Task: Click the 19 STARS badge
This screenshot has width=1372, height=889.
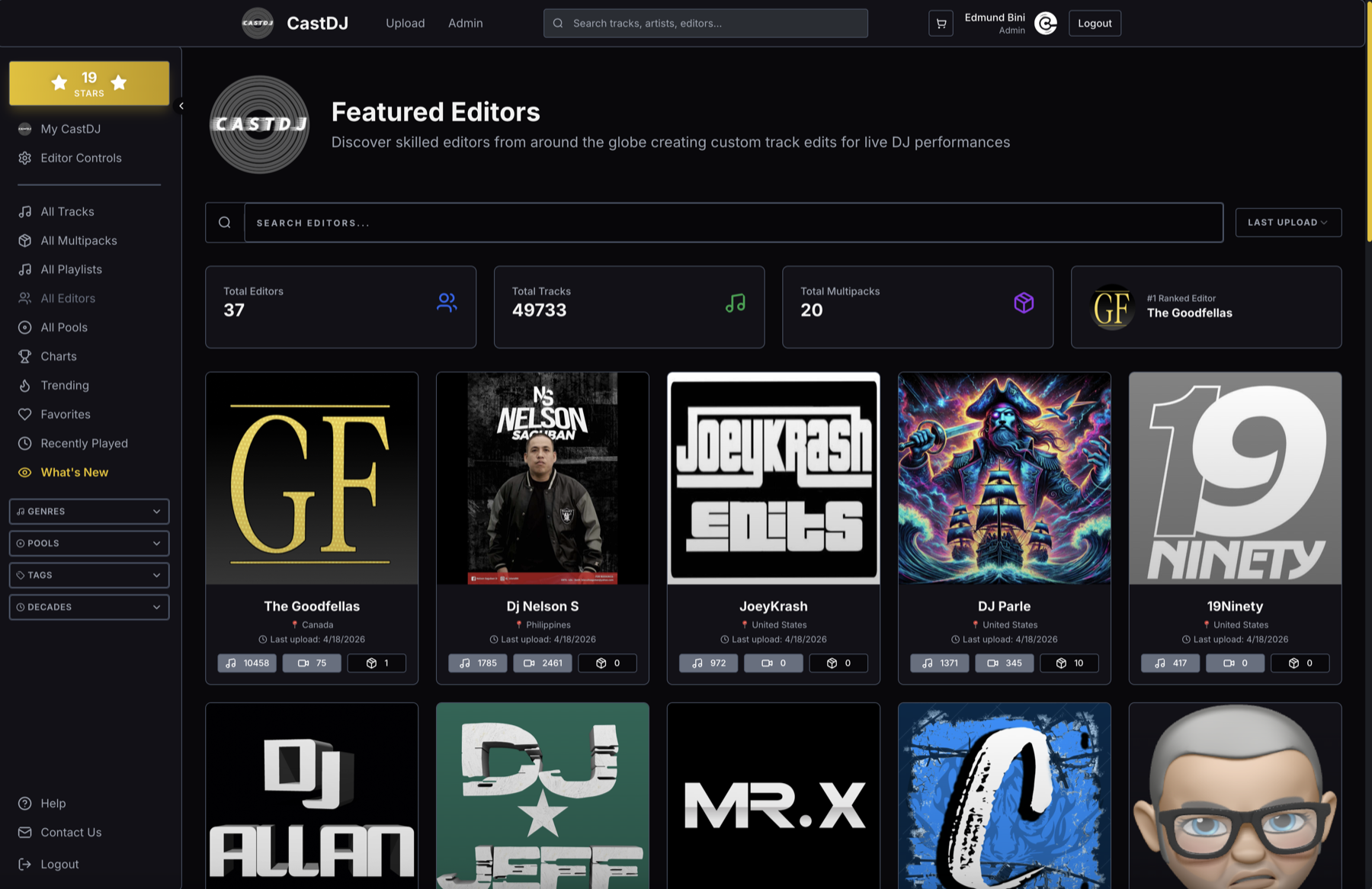Action: click(x=88, y=83)
